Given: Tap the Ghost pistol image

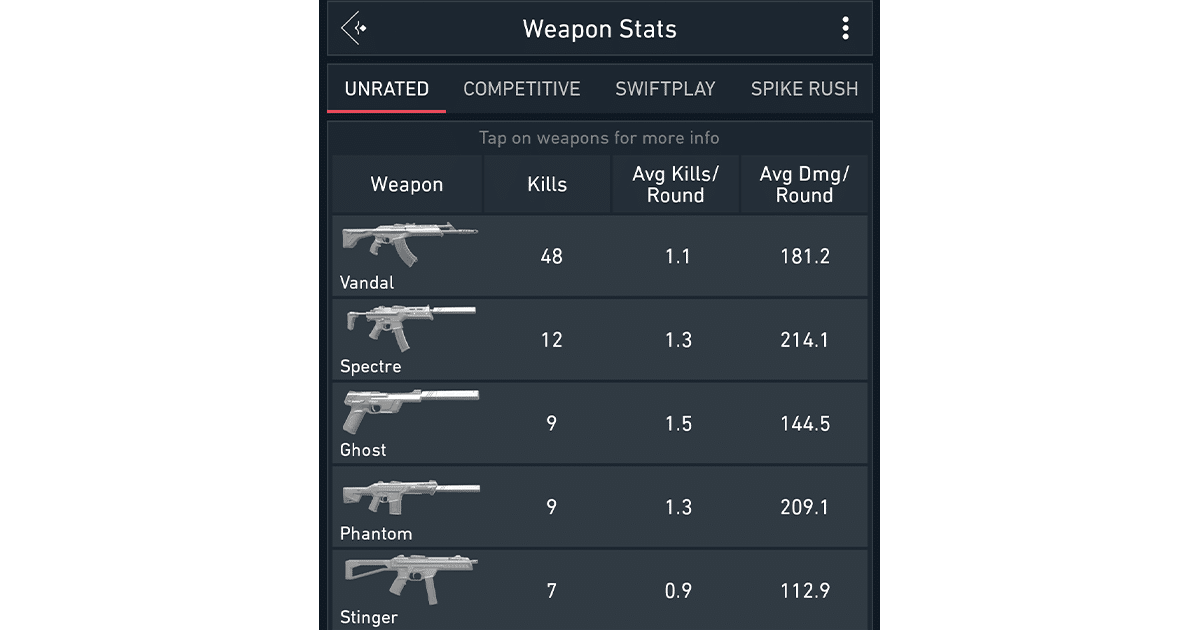Looking at the screenshot, I should click(x=410, y=411).
